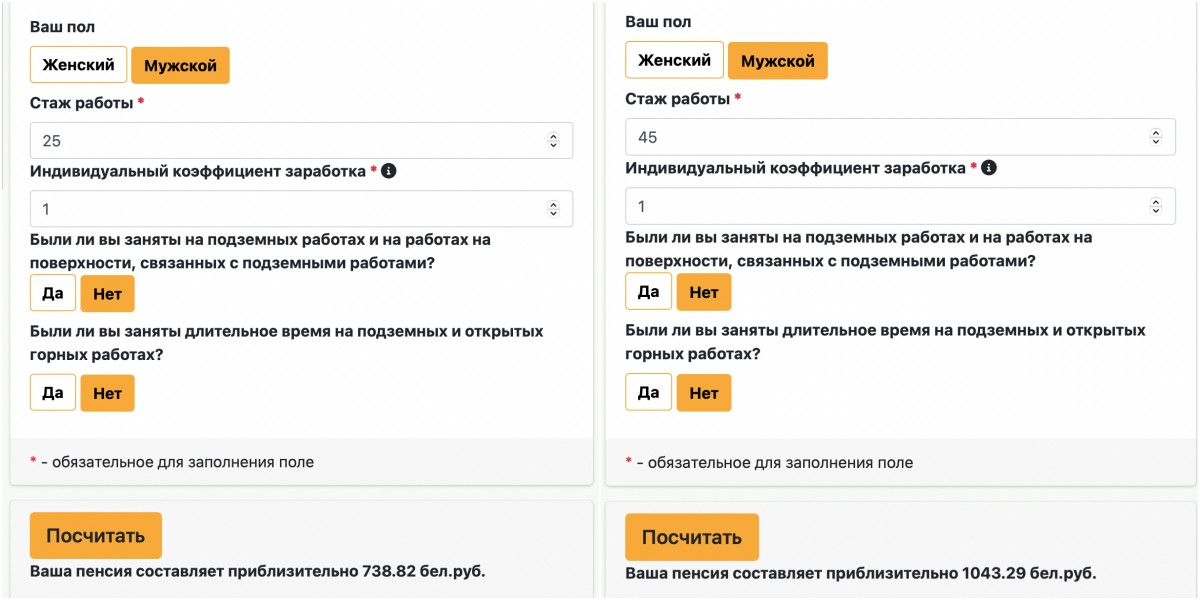
Task: Click 'Индивидуальный коэффициент заработка' label in the 738.82 form
Action: click(198, 171)
